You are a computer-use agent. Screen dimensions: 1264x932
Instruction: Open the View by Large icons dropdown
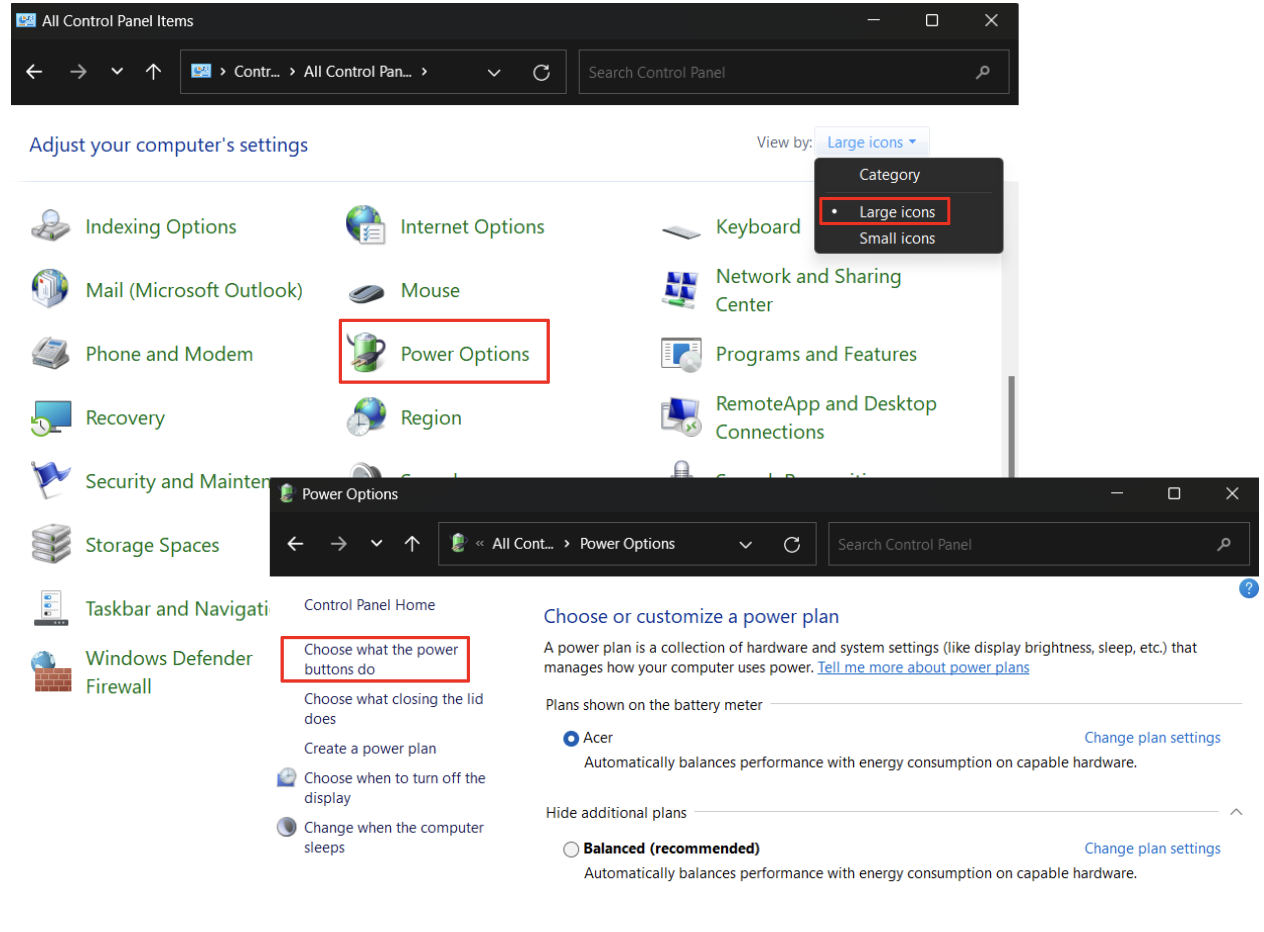(871, 143)
